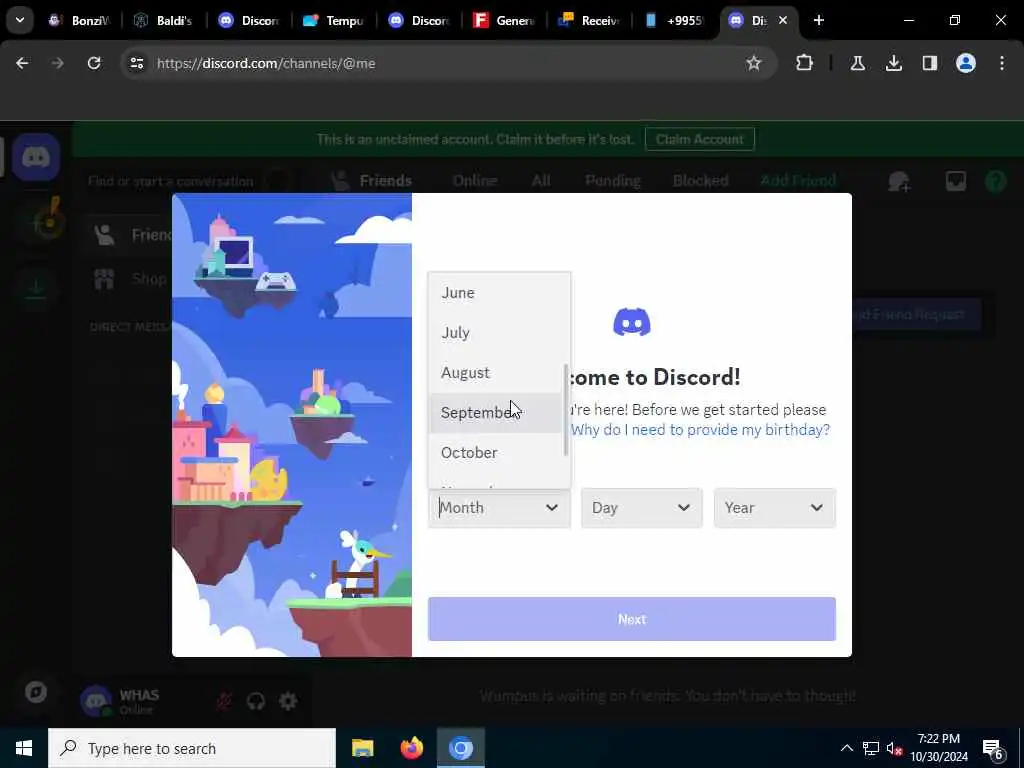Switch to the Bonzi browser tab
Viewport: 1024px width, 768px height.
pos(79,21)
